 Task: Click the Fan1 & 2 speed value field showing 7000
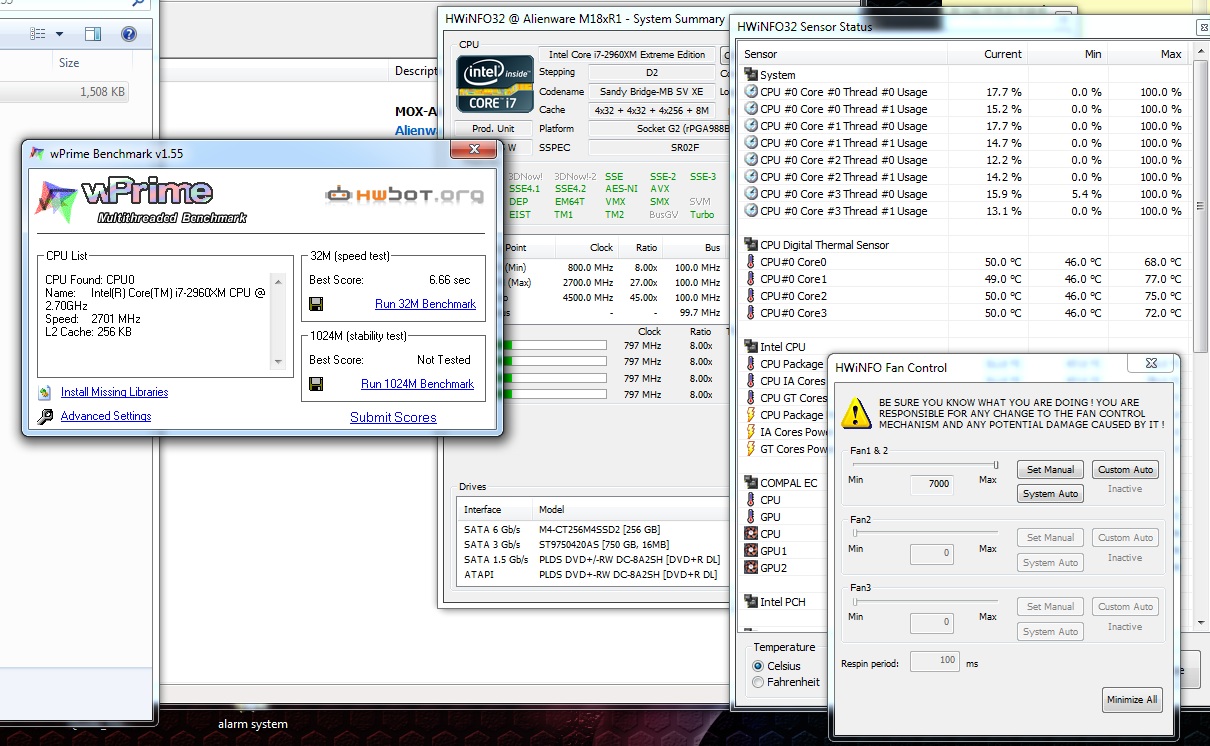932,485
